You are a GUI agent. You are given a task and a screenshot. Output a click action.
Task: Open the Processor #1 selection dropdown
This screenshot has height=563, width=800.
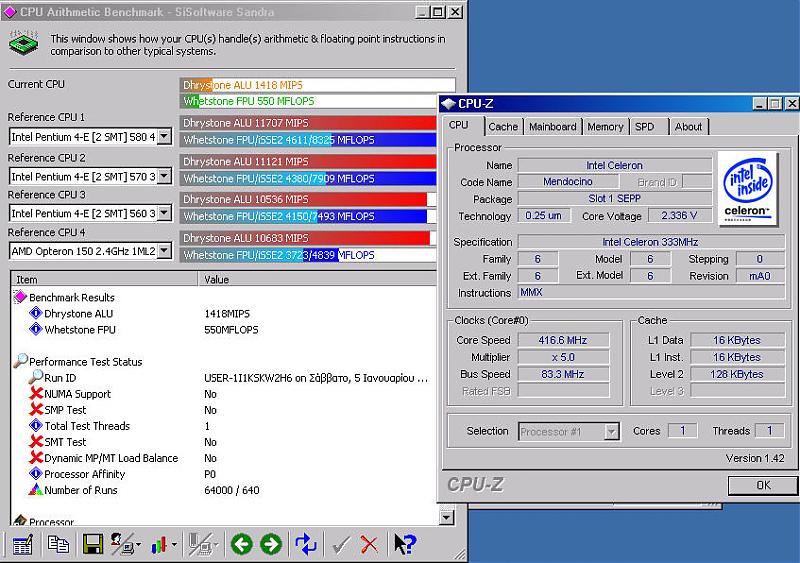[611, 432]
